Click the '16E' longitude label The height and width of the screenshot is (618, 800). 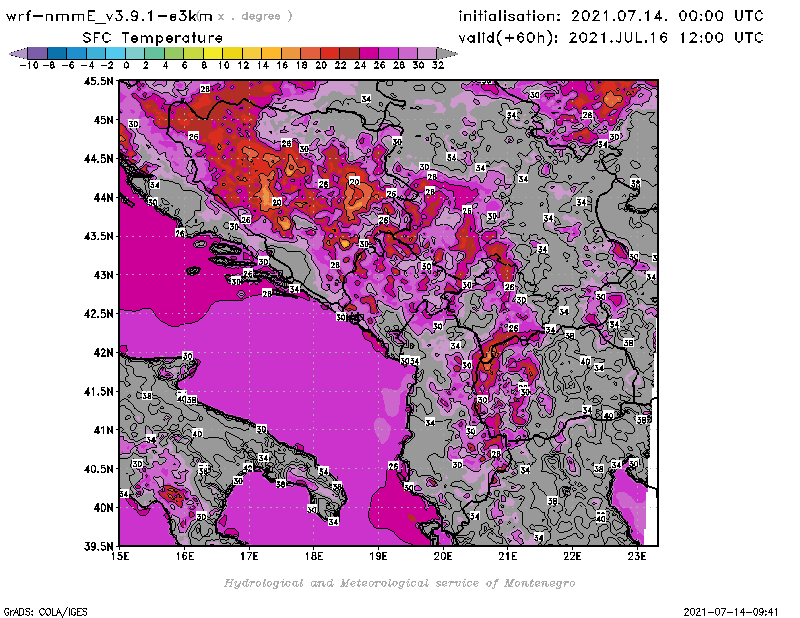185,556
